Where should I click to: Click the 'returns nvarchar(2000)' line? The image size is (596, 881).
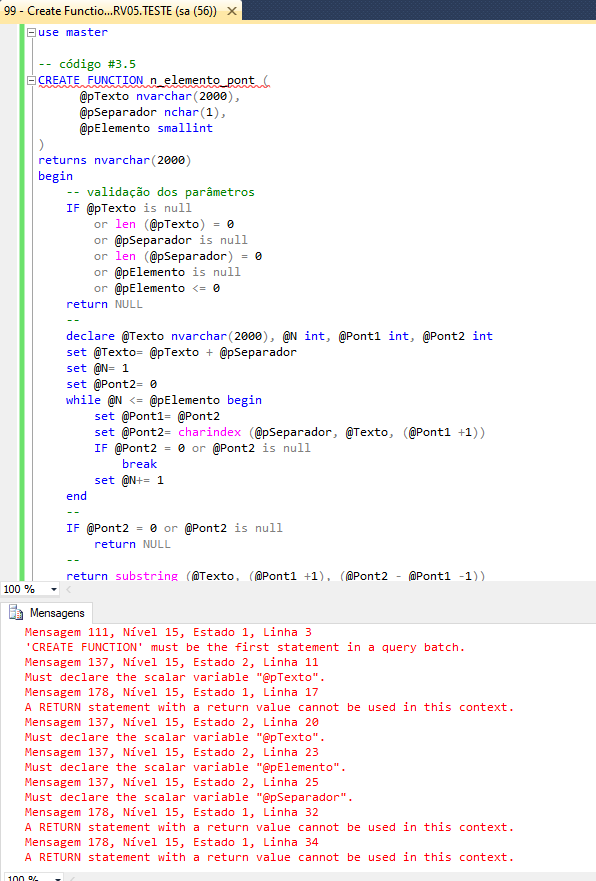click(115, 160)
